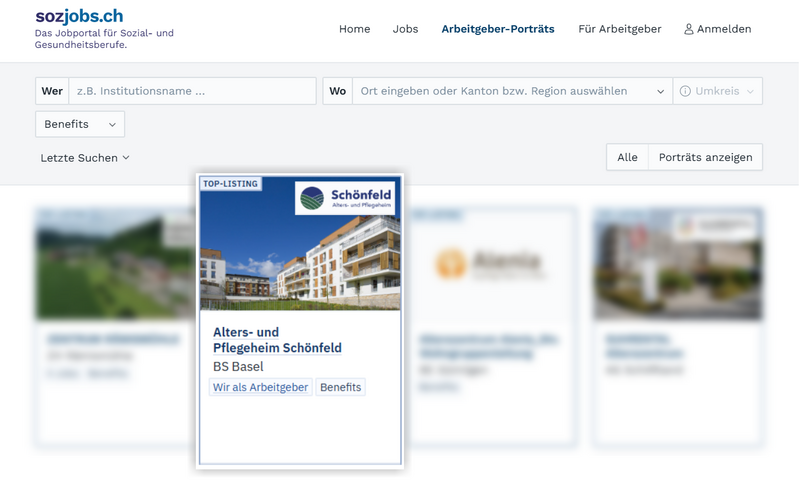Screen dimensions: 800x497
Task: Click the Schönfeld logo on the card
Action: (345, 198)
